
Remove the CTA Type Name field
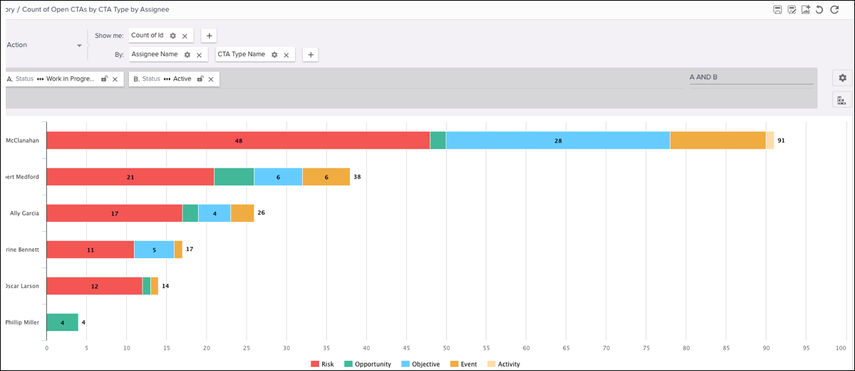287,55
